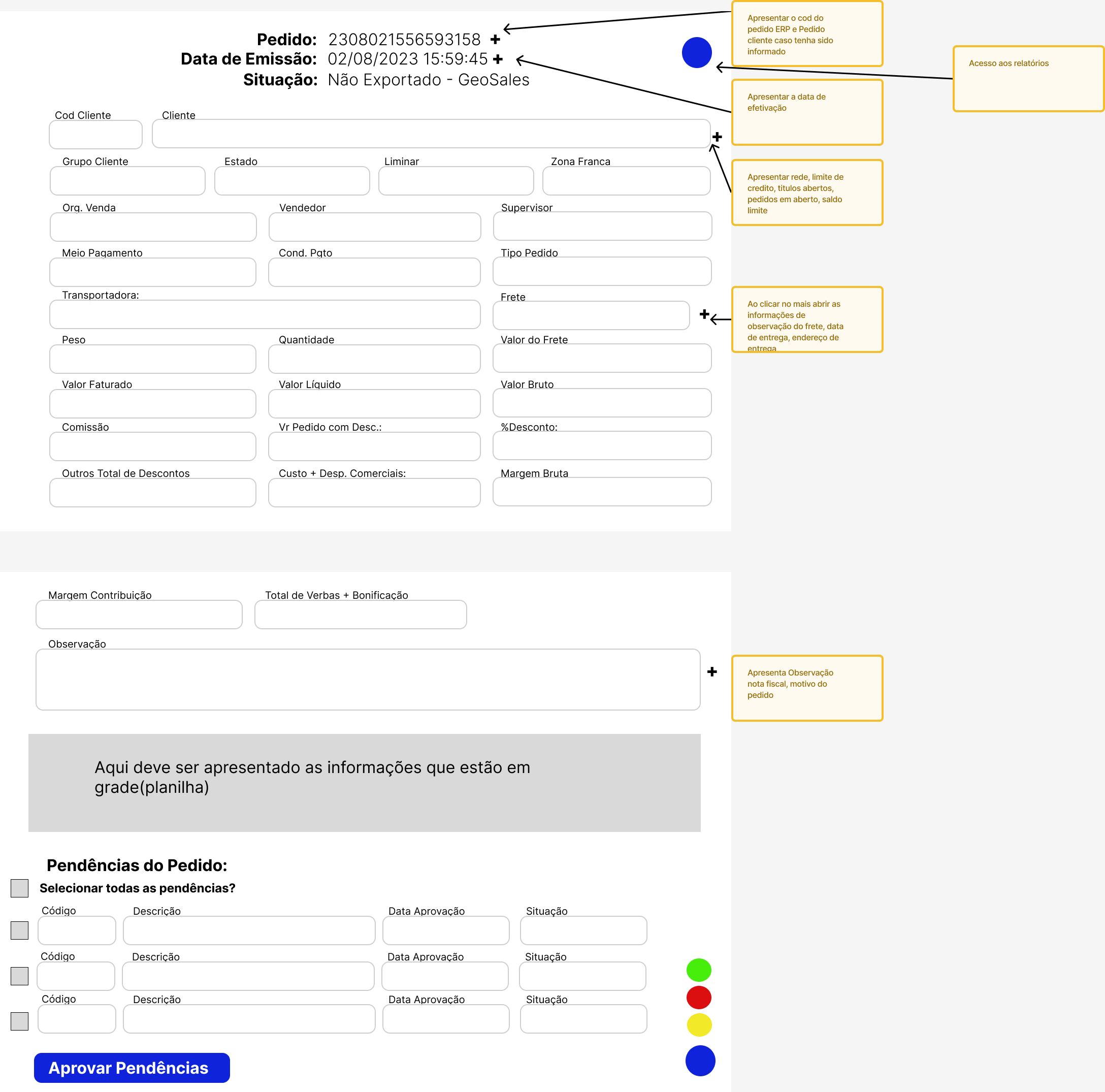The height and width of the screenshot is (1092, 1105).
Task: Click the Liminar field
Action: [456, 181]
